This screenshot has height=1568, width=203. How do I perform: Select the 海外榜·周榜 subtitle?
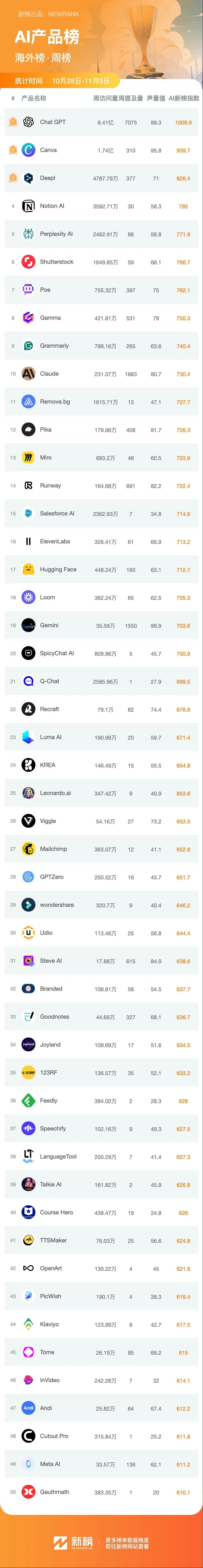coord(43,58)
